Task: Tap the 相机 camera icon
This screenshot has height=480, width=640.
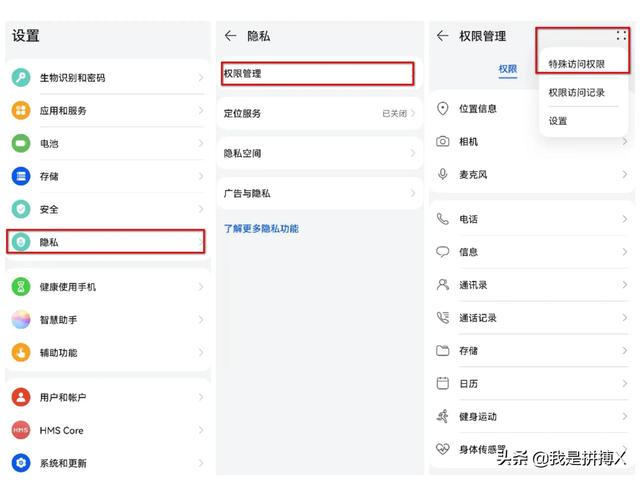Action: pyautogui.click(x=443, y=142)
